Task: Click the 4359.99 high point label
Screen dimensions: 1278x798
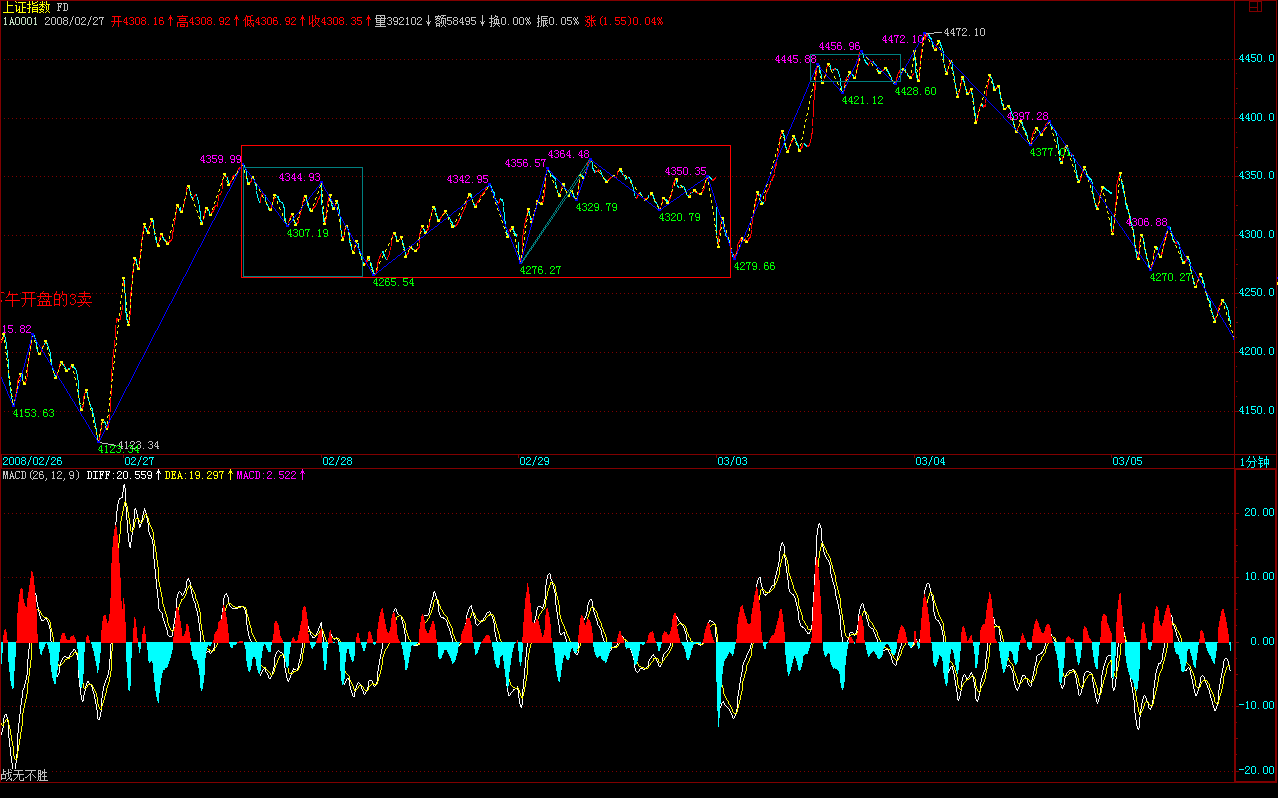Action: [220, 159]
